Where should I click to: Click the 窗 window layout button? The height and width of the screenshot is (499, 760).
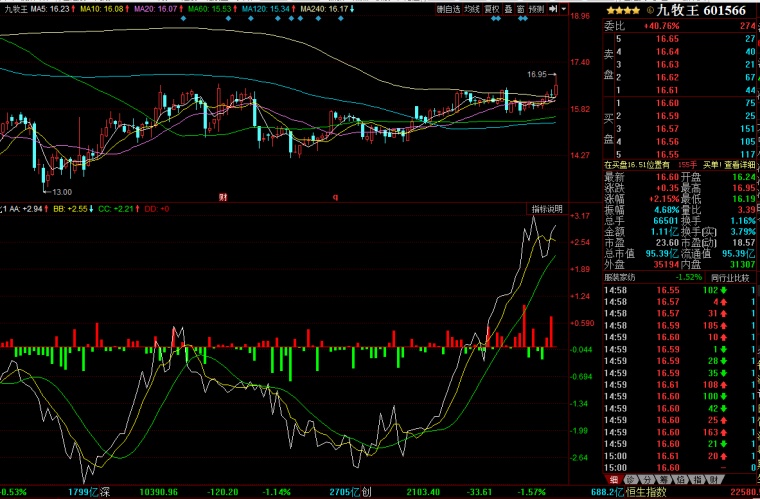(x=521, y=9)
